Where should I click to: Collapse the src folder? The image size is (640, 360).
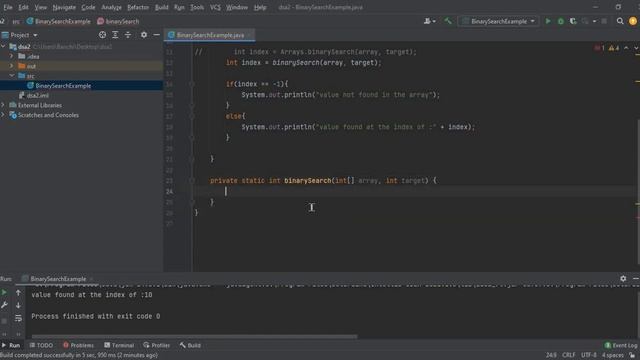click(x=11, y=76)
